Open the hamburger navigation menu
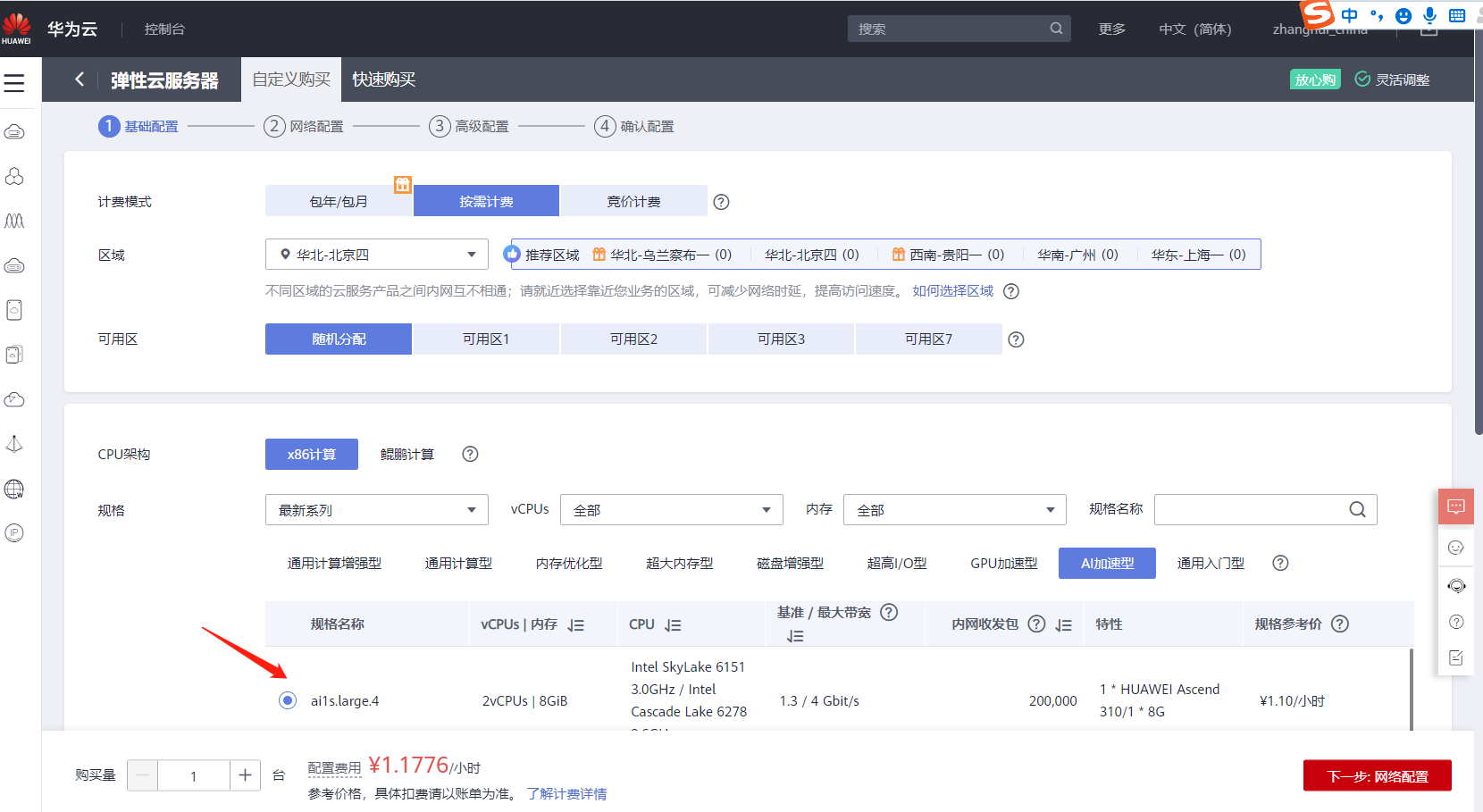Viewport: 1483px width, 812px height. click(14, 83)
